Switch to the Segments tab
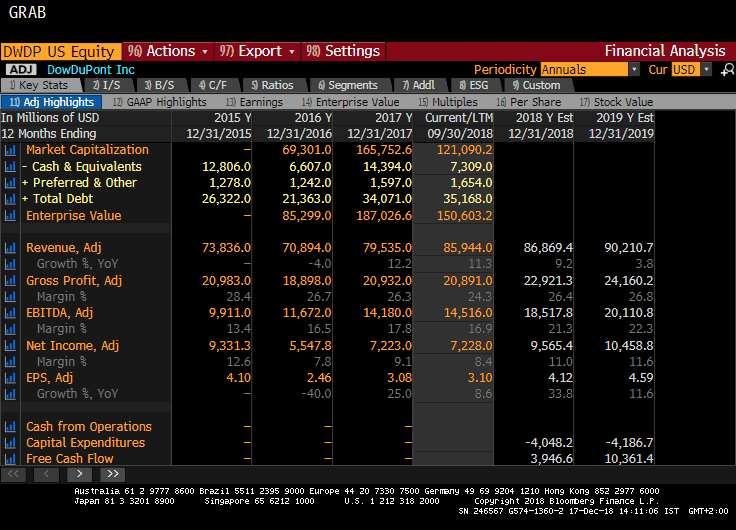 (347, 86)
